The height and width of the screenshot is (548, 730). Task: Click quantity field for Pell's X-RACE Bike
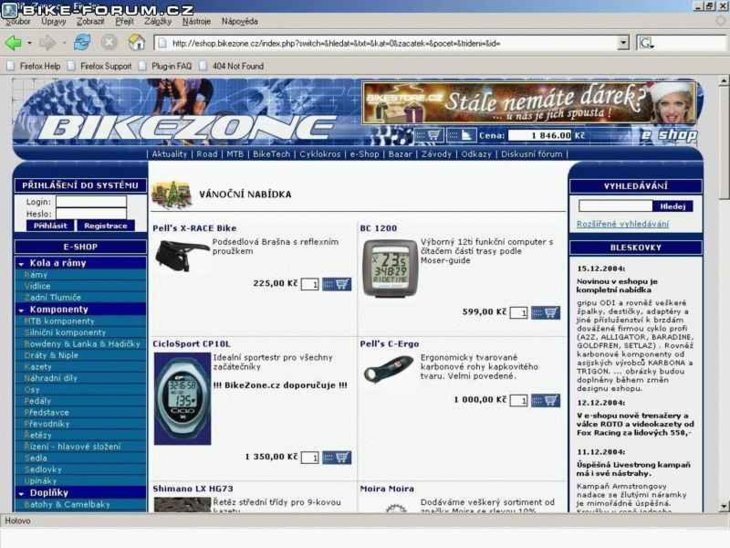click(310, 284)
